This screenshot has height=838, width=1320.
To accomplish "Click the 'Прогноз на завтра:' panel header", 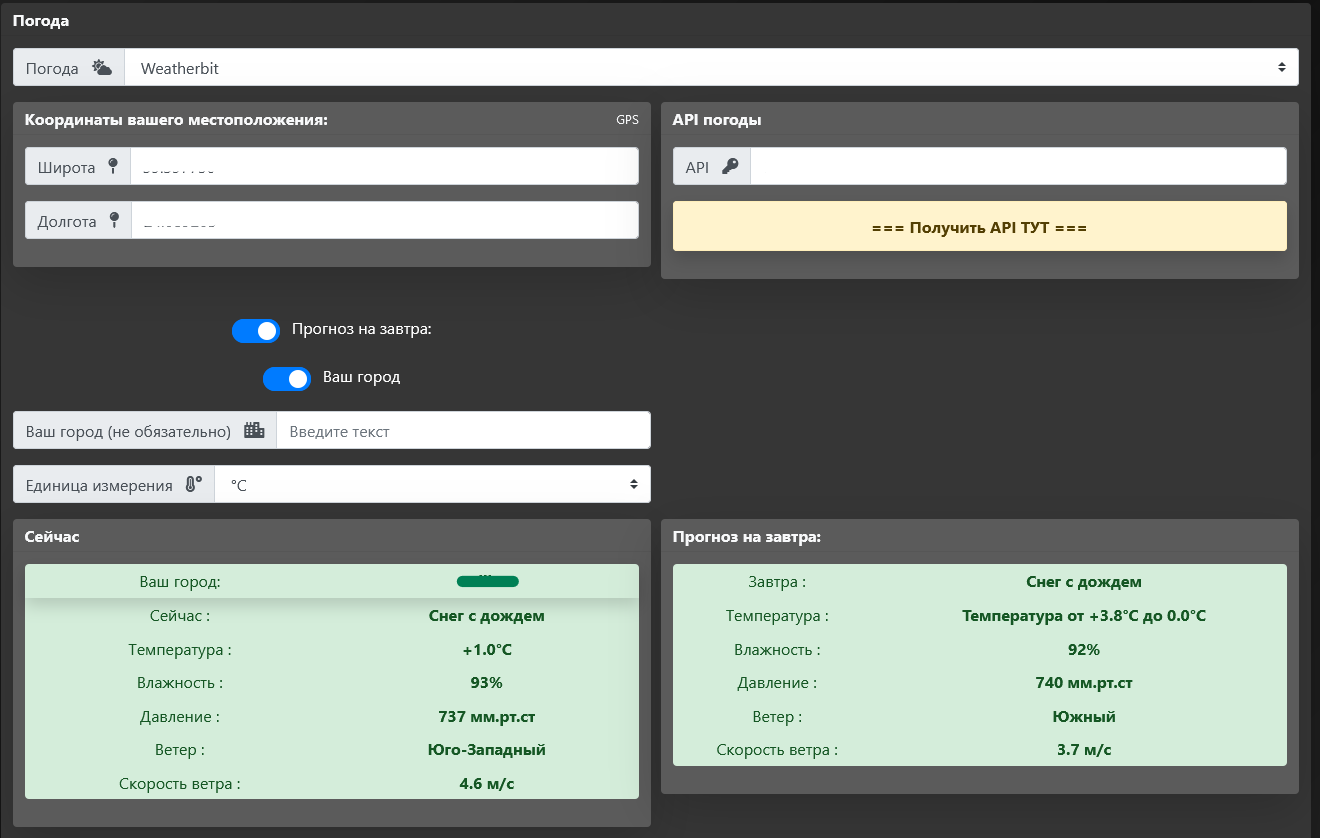I will tap(746, 537).
